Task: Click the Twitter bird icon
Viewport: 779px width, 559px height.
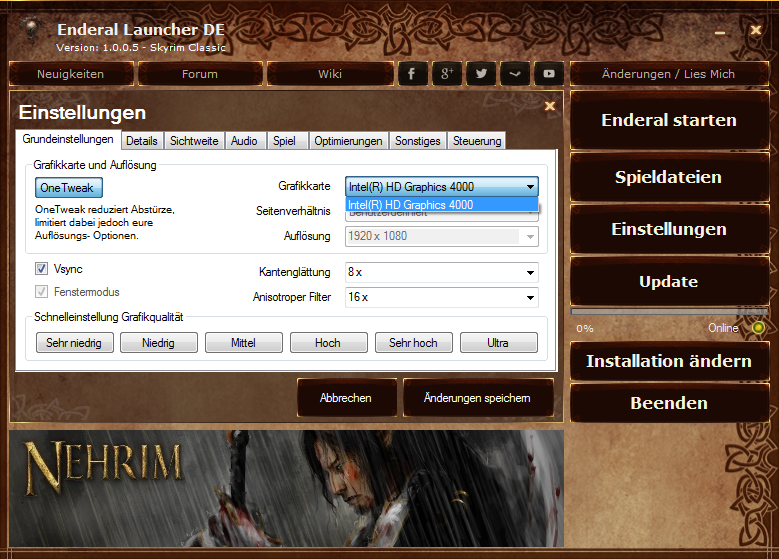Action: 481,74
